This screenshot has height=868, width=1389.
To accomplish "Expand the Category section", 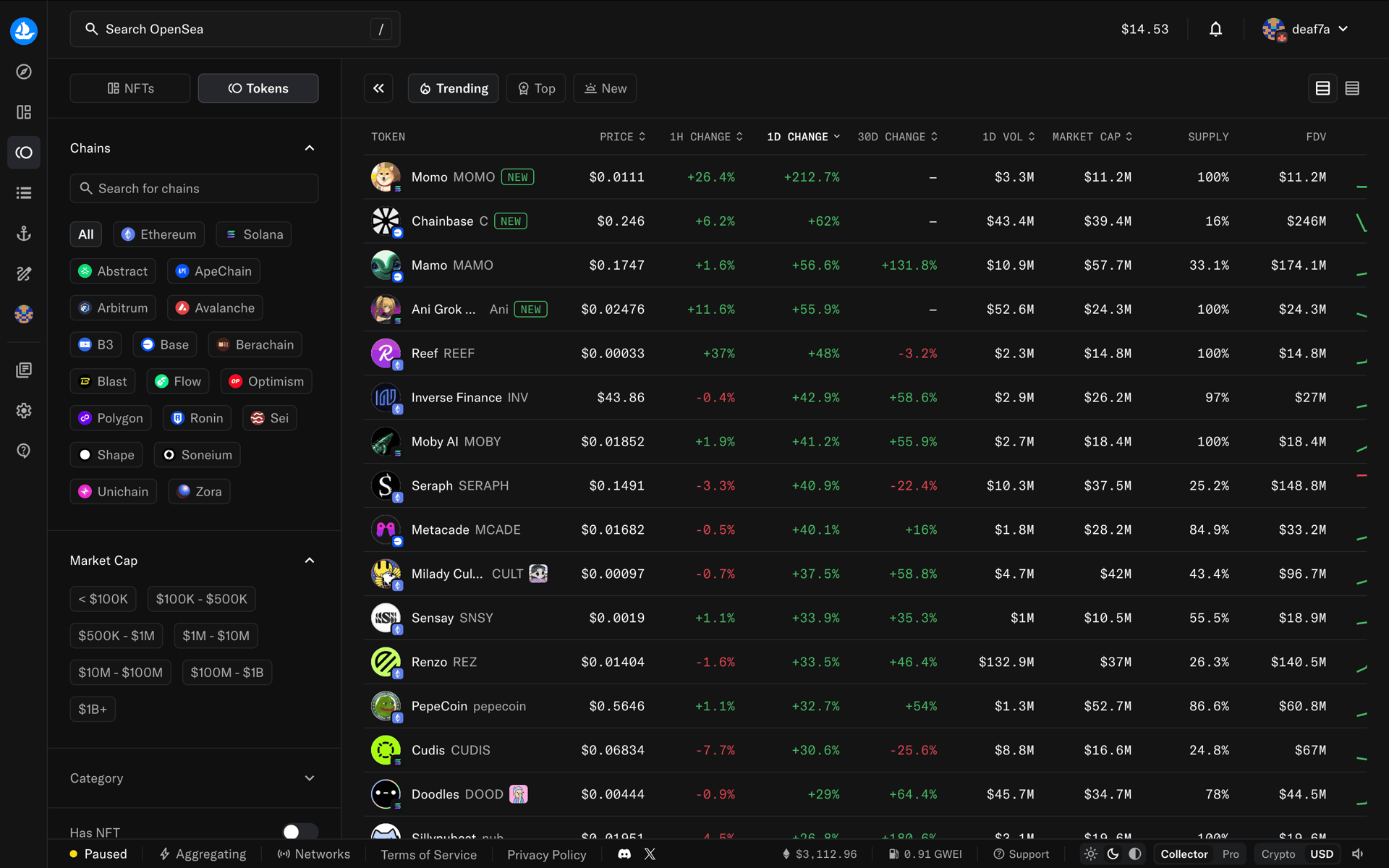I will (x=310, y=778).
